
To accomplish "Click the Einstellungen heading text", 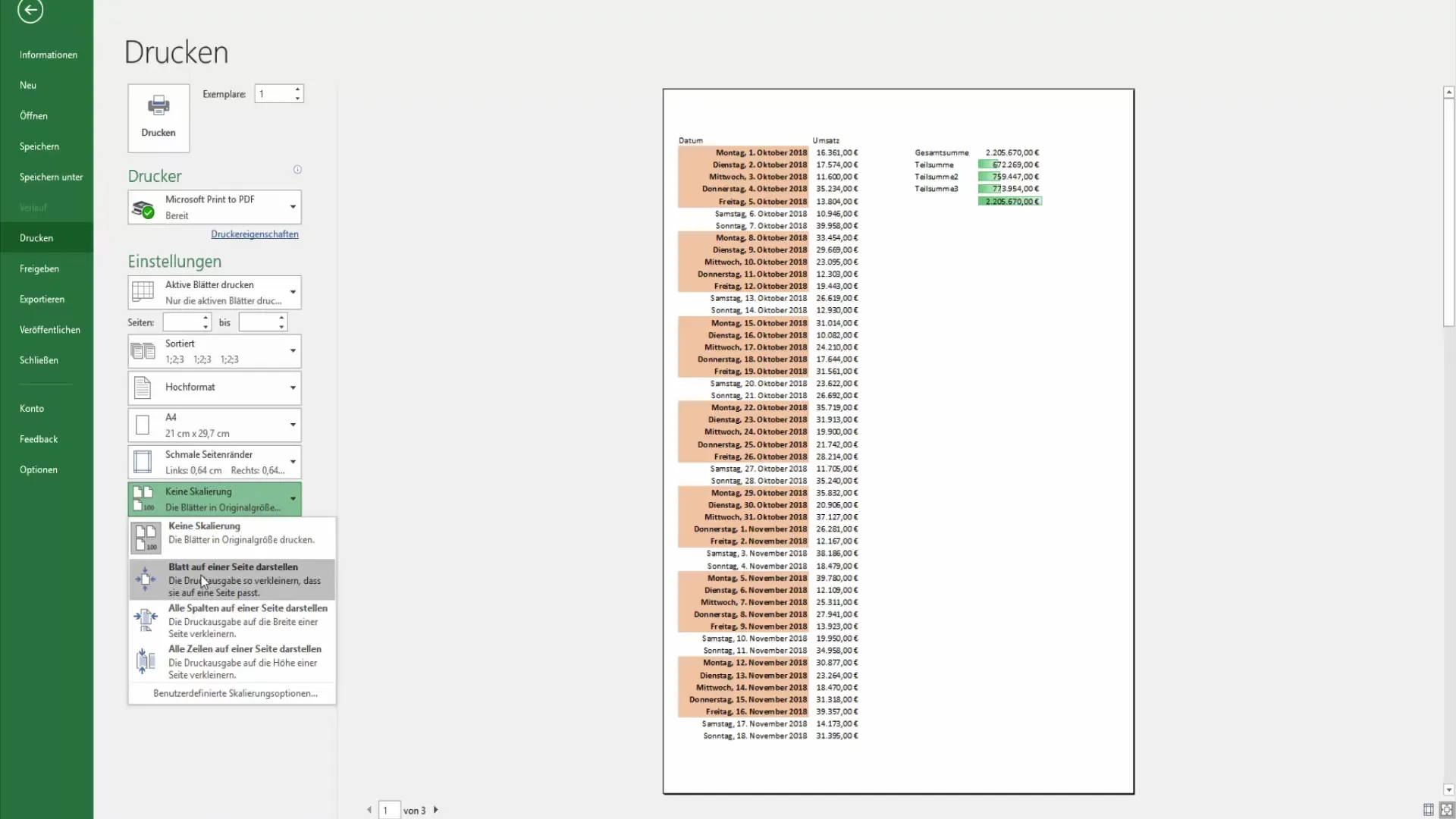I will point(174,262).
